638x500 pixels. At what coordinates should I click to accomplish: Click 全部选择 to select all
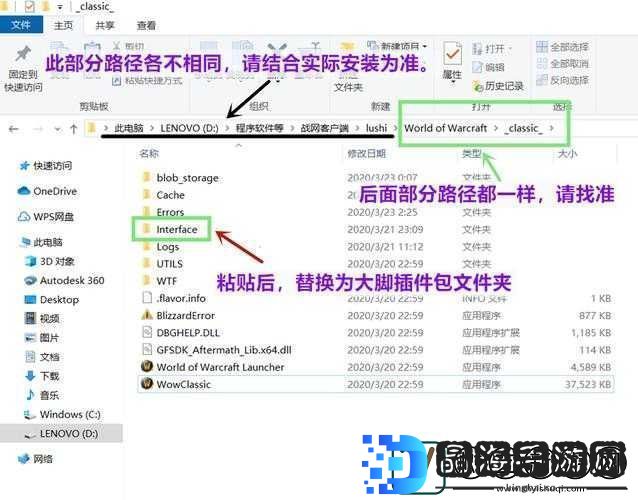(562, 47)
